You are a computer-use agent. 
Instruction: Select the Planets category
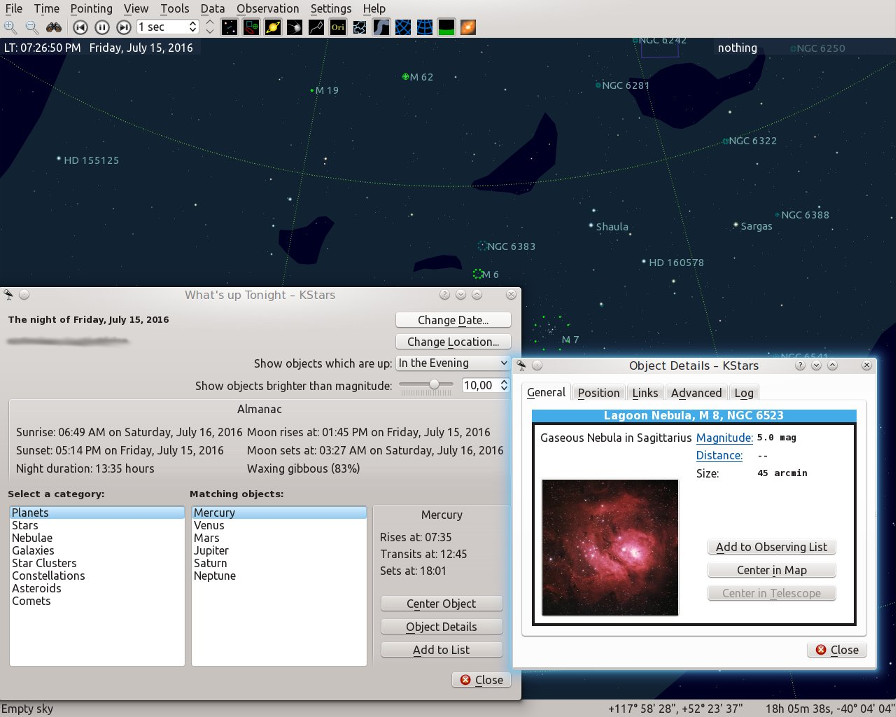click(x=97, y=512)
